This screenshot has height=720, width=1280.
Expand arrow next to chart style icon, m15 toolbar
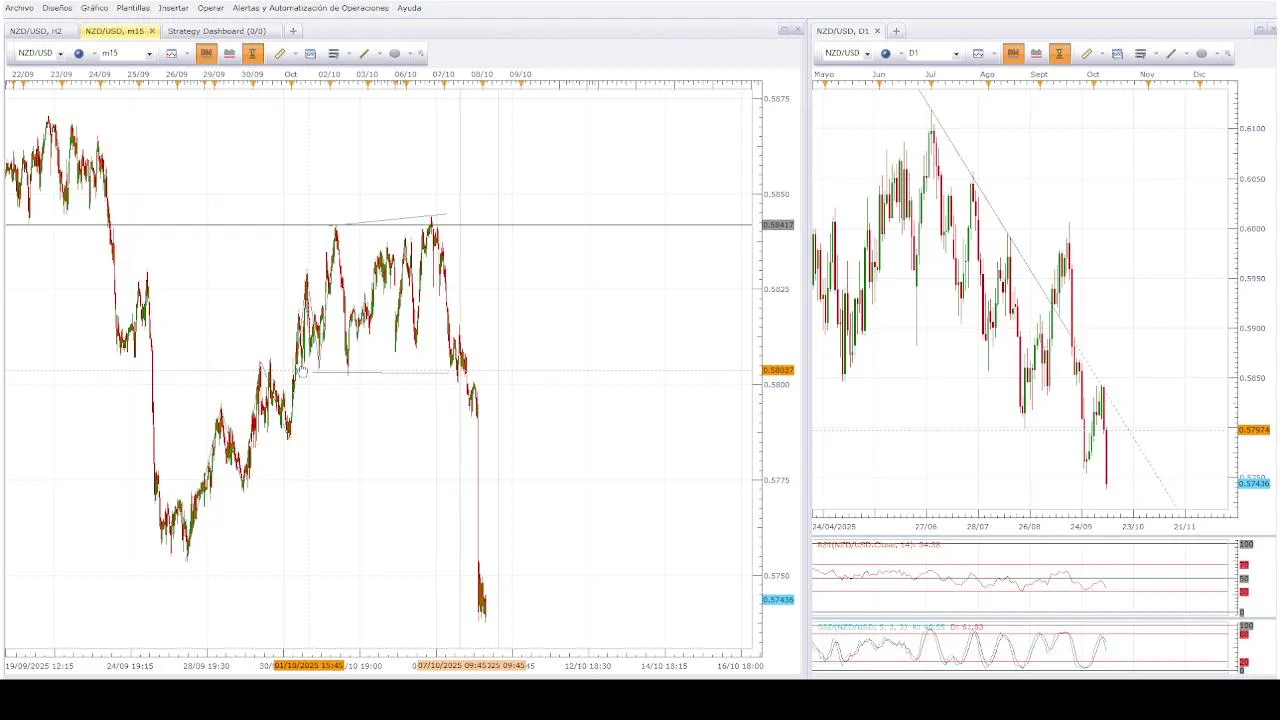click(187, 54)
